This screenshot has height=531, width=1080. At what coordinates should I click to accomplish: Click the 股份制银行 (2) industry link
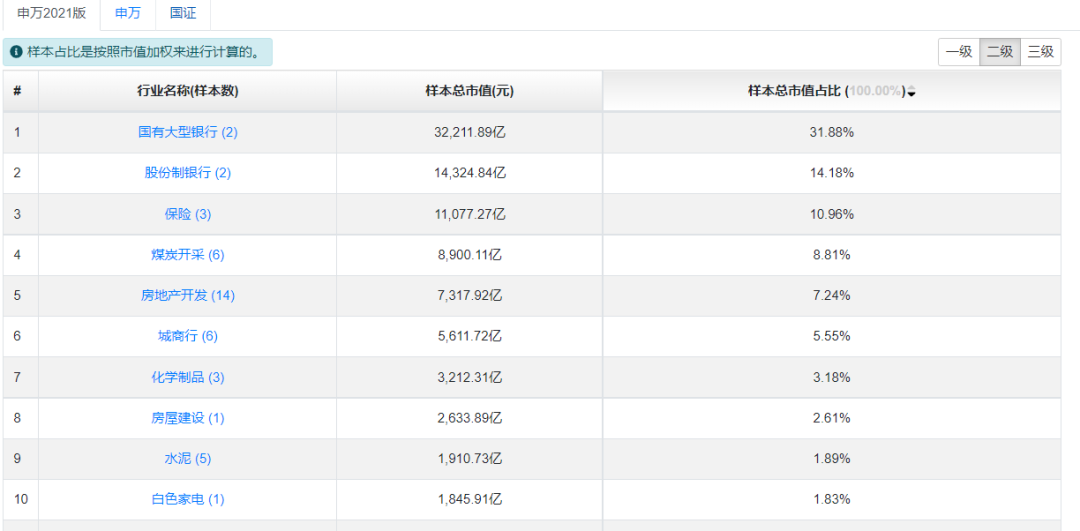[x=188, y=173]
